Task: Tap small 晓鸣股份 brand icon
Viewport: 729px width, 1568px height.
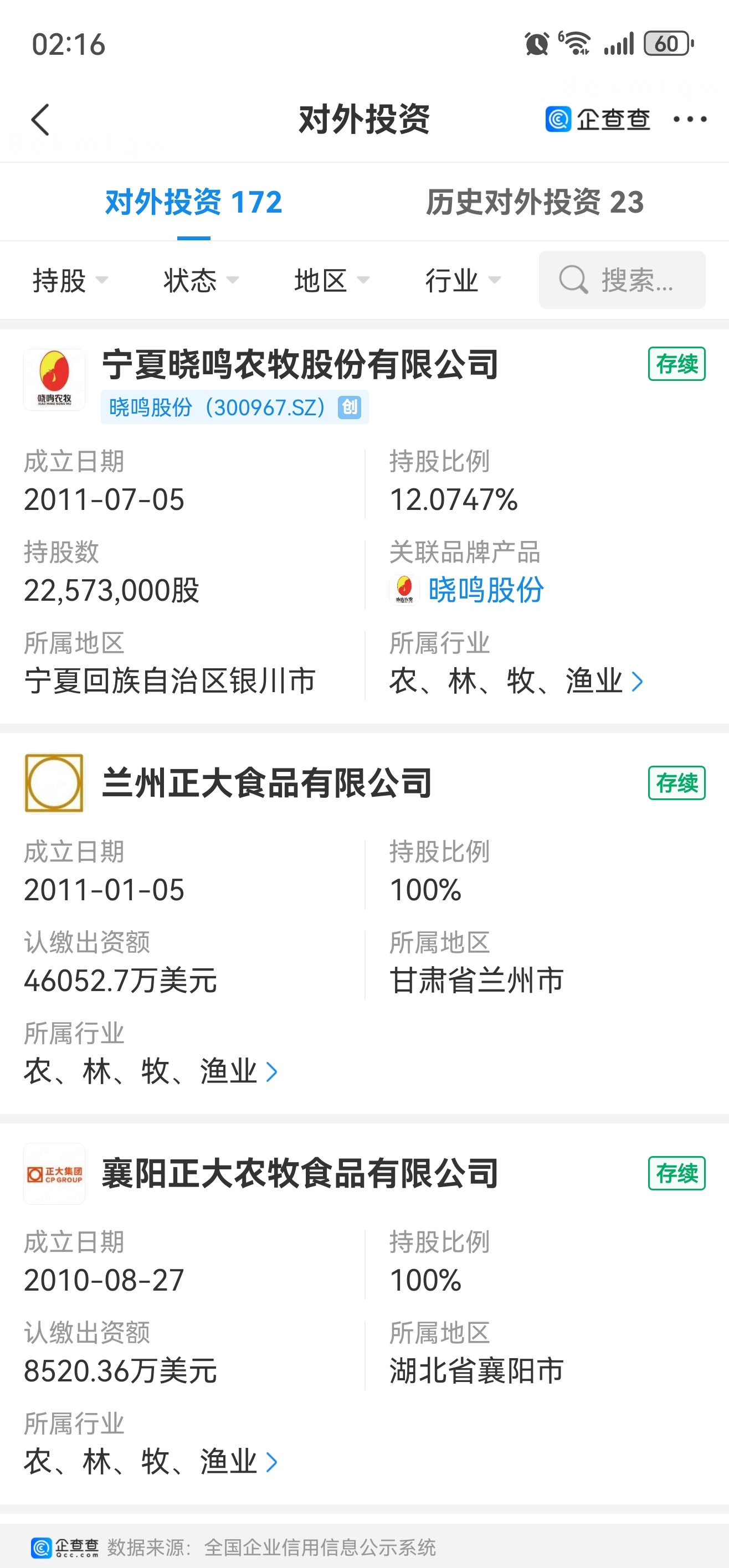Action: tap(404, 590)
